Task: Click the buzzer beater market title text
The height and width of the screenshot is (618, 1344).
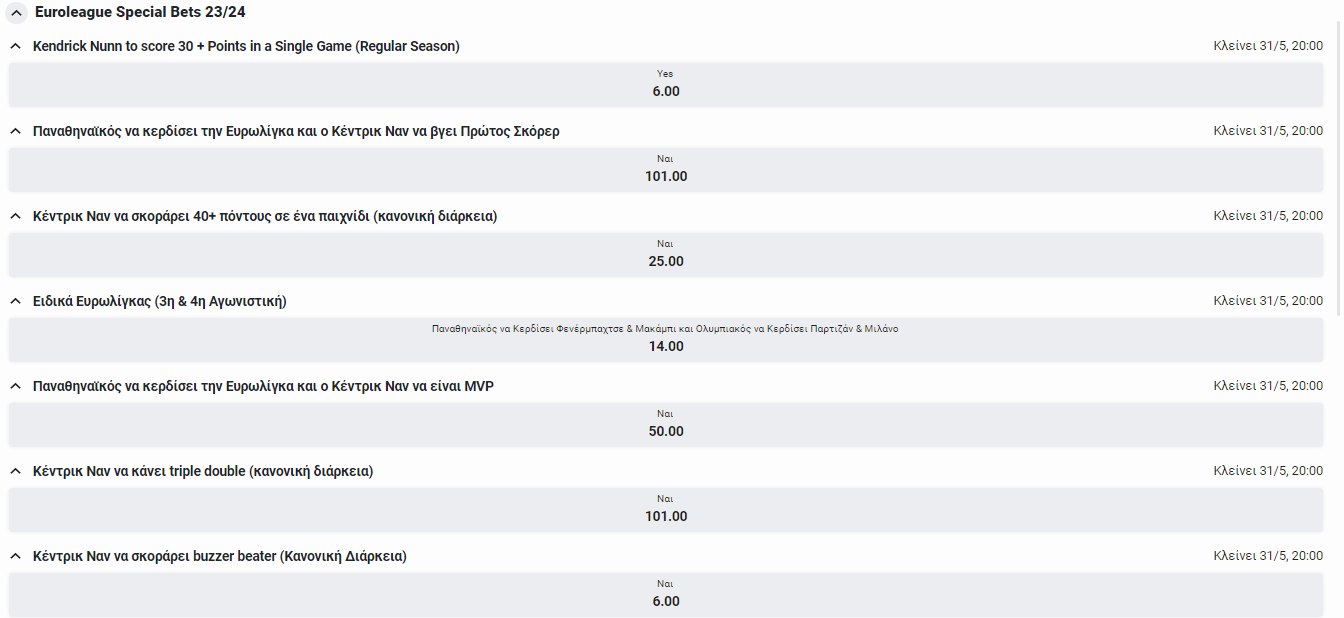Action: click(x=219, y=556)
